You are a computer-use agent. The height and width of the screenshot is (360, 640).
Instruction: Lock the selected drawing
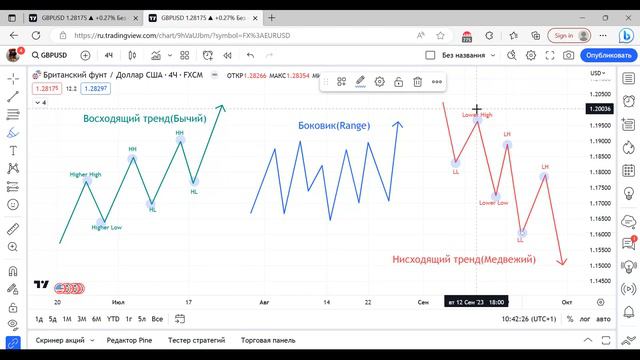(x=398, y=82)
